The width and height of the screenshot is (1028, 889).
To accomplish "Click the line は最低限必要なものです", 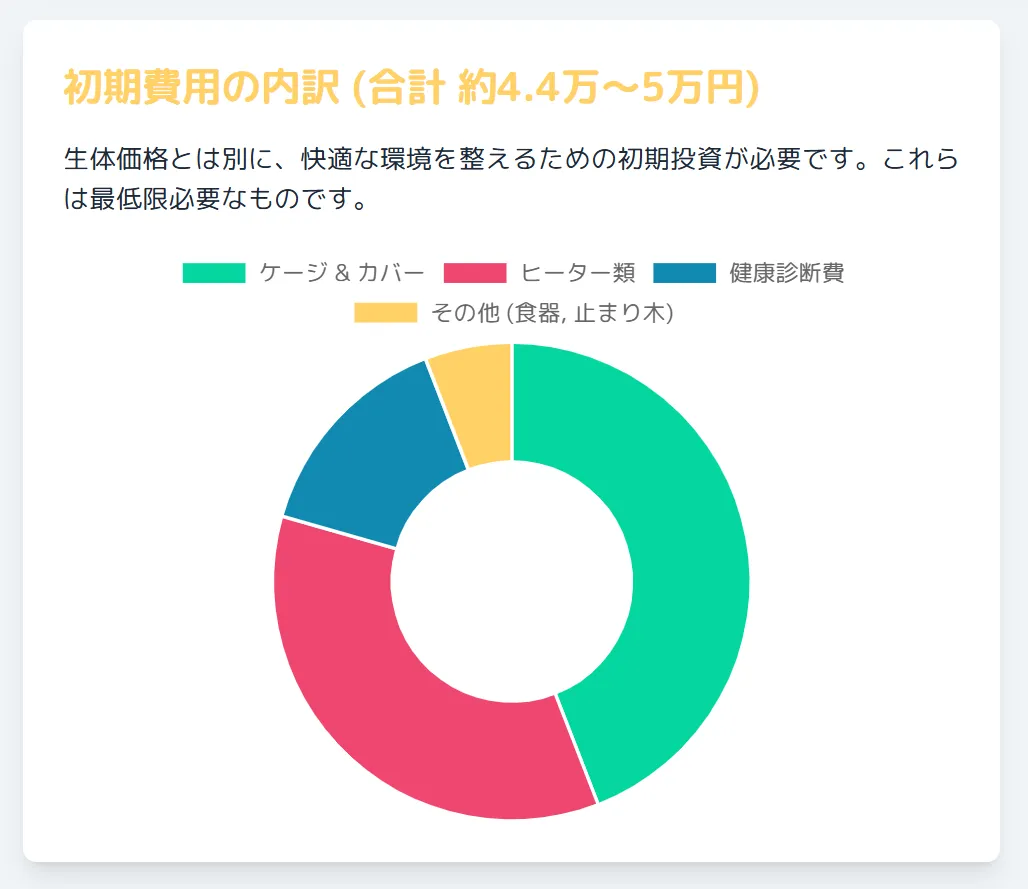I will point(216,199).
